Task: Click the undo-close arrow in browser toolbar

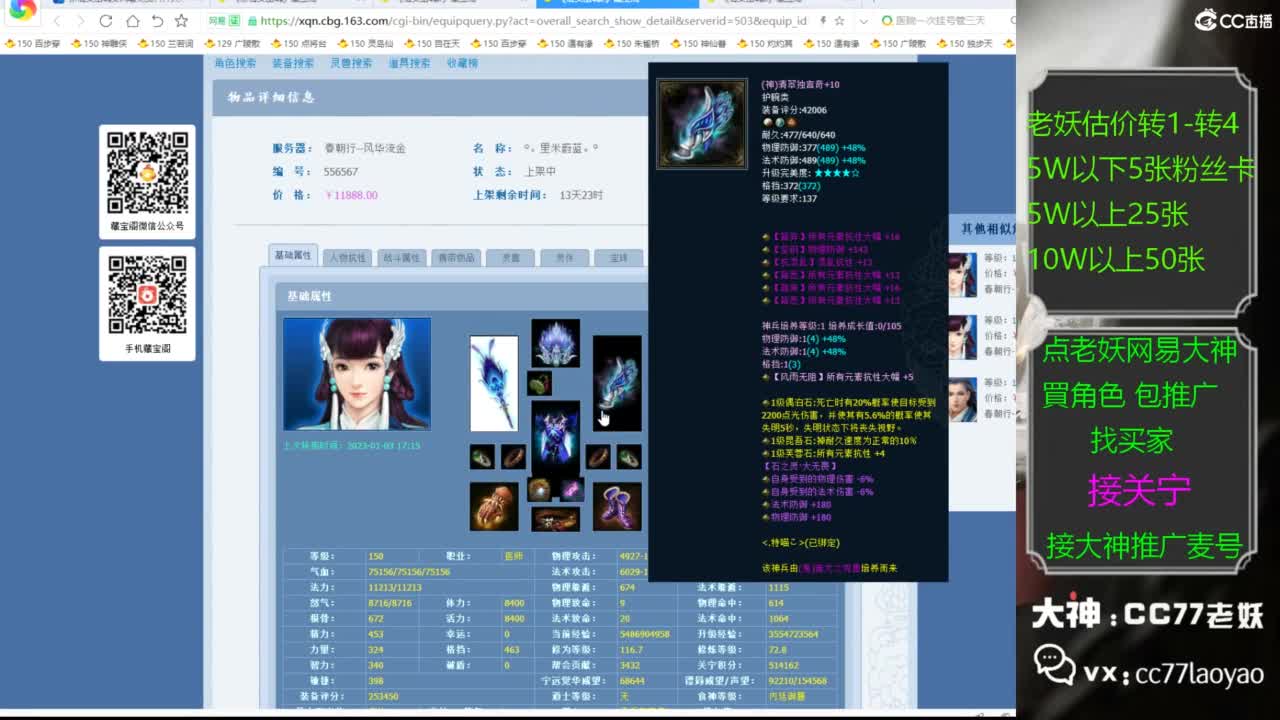Action: pyautogui.click(x=157, y=21)
